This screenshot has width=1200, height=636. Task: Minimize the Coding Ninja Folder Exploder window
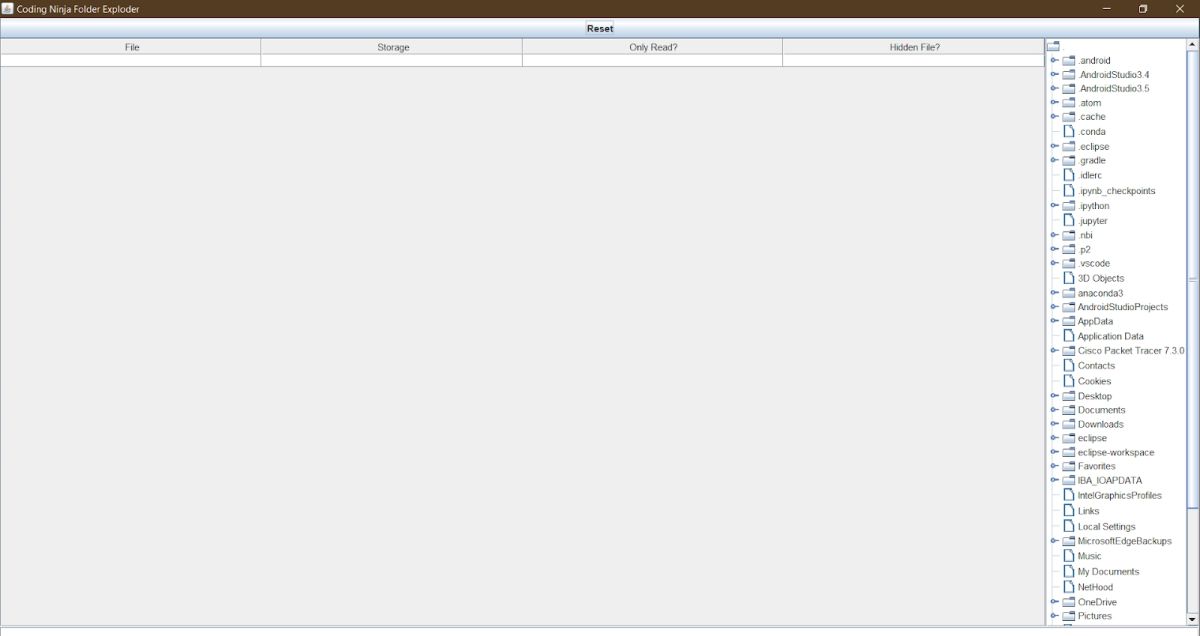pos(1107,9)
